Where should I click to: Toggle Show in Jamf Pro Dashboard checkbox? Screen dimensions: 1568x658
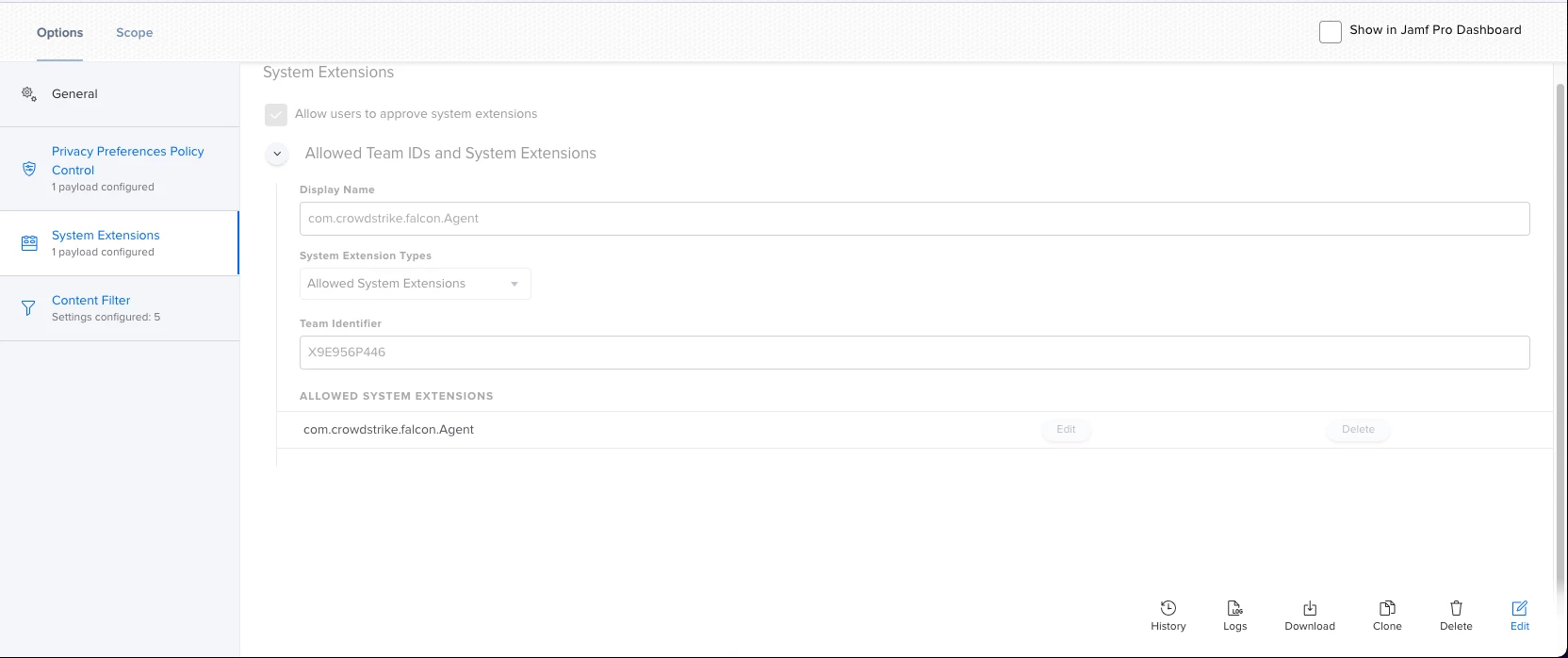(x=1331, y=31)
